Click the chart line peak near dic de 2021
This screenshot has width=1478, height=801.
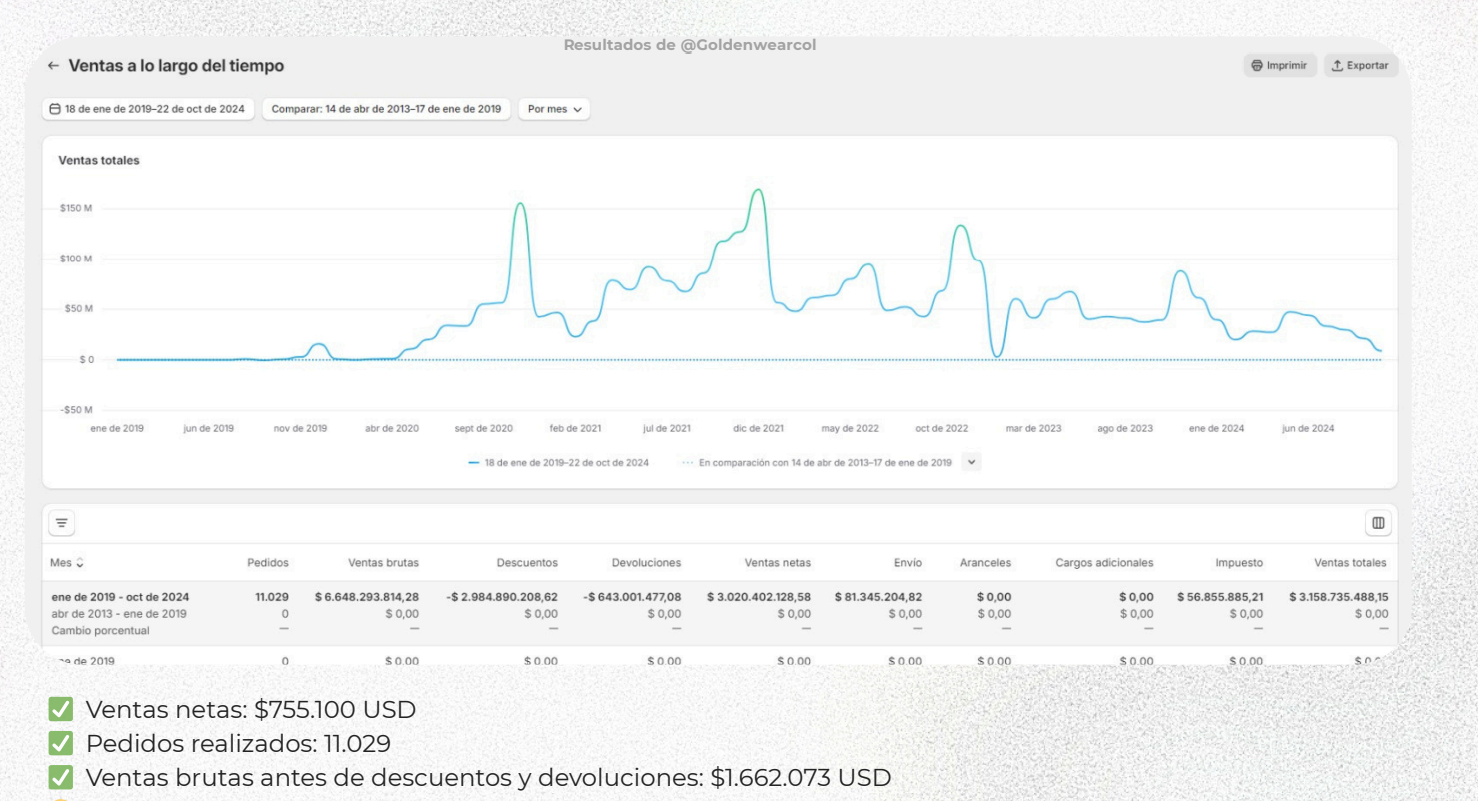coord(758,190)
